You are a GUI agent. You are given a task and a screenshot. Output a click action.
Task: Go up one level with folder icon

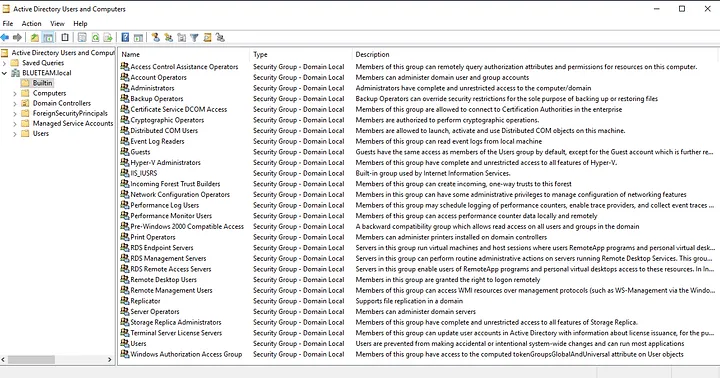click(35, 38)
